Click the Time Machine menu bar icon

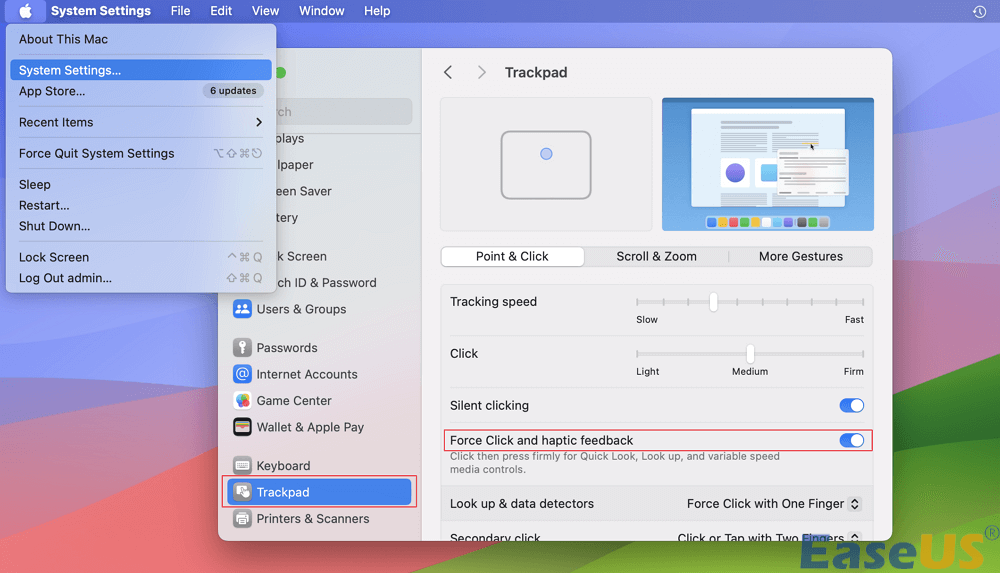980,11
